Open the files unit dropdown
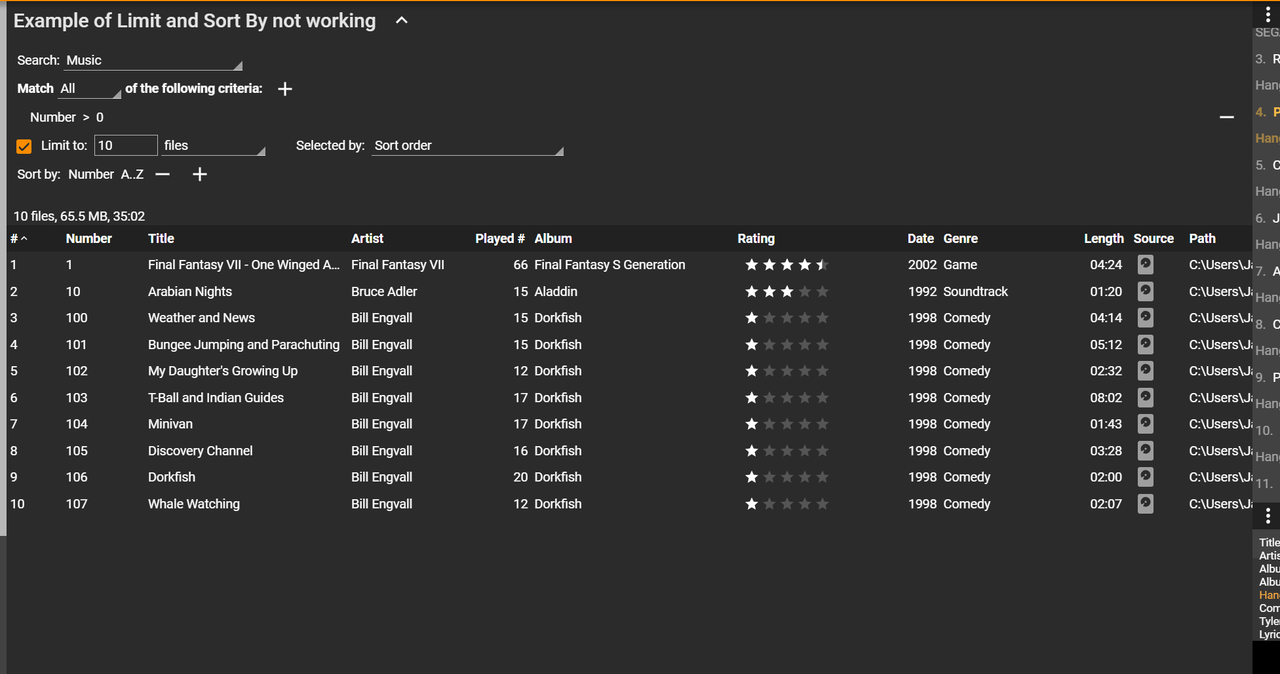Image resolution: width=1280 pixels, height=674 pixels. point(214,146)
